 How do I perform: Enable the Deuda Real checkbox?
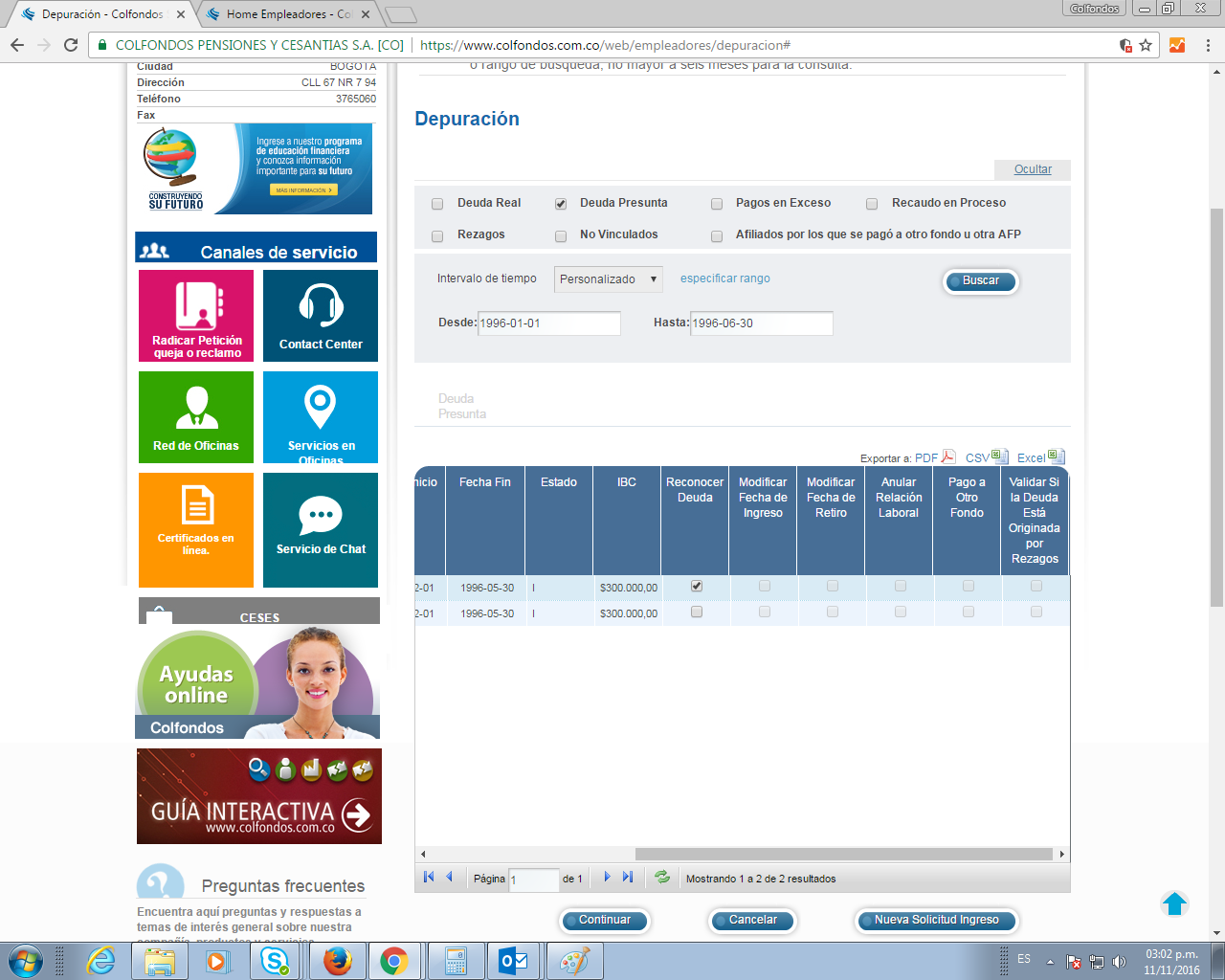coord(437,204)
